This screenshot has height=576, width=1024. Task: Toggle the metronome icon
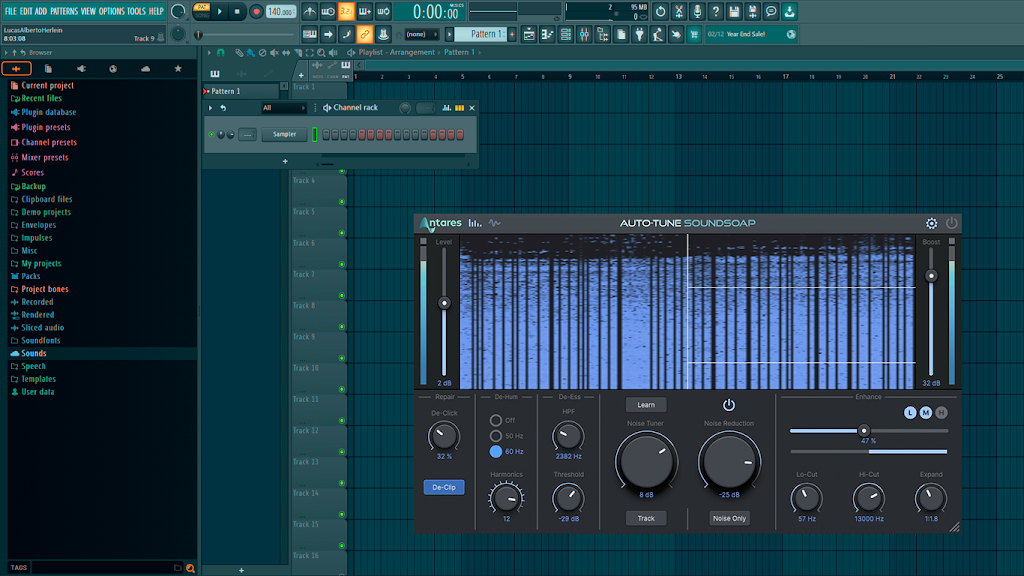pyautogui.click(x=310, y=11)
